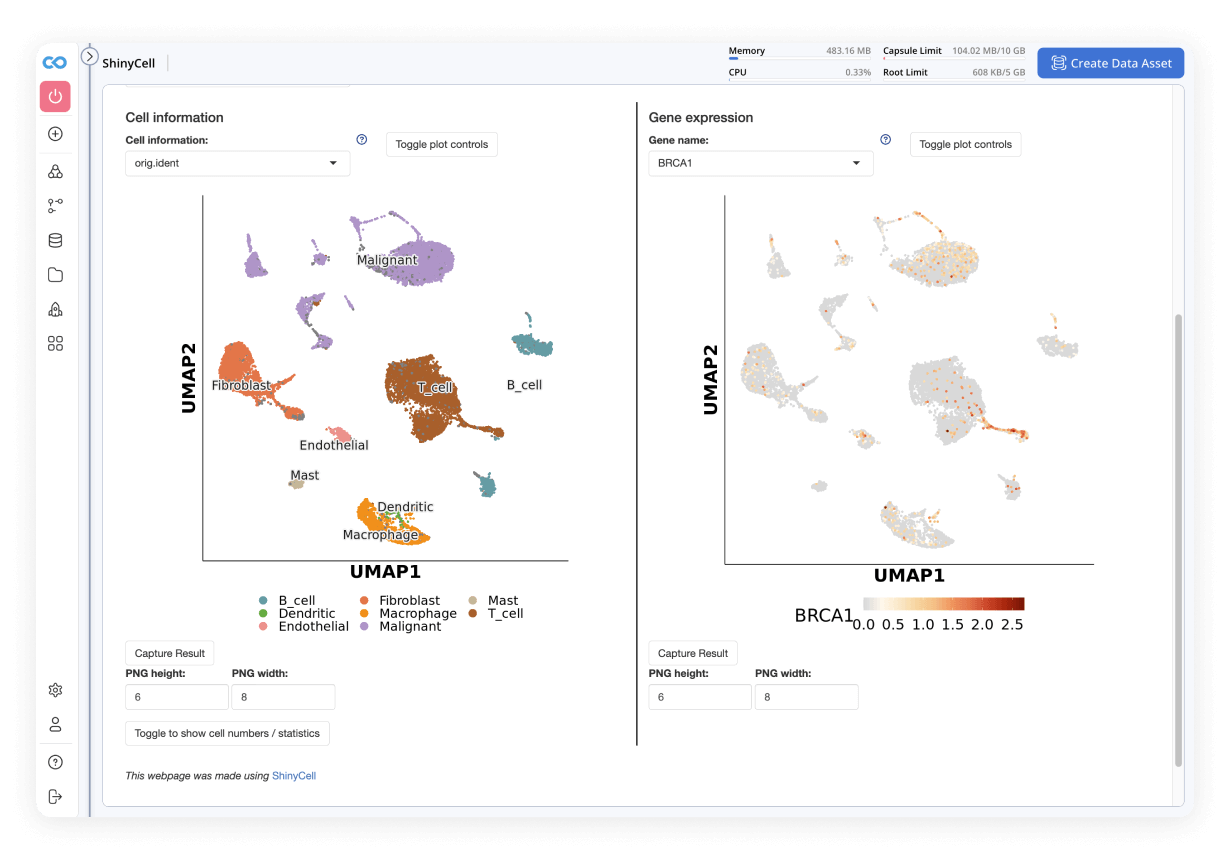Open the four-squares apps grid icon
Image resolution: width=1230 pixels, height=860 pixels.
pos(55,344)
